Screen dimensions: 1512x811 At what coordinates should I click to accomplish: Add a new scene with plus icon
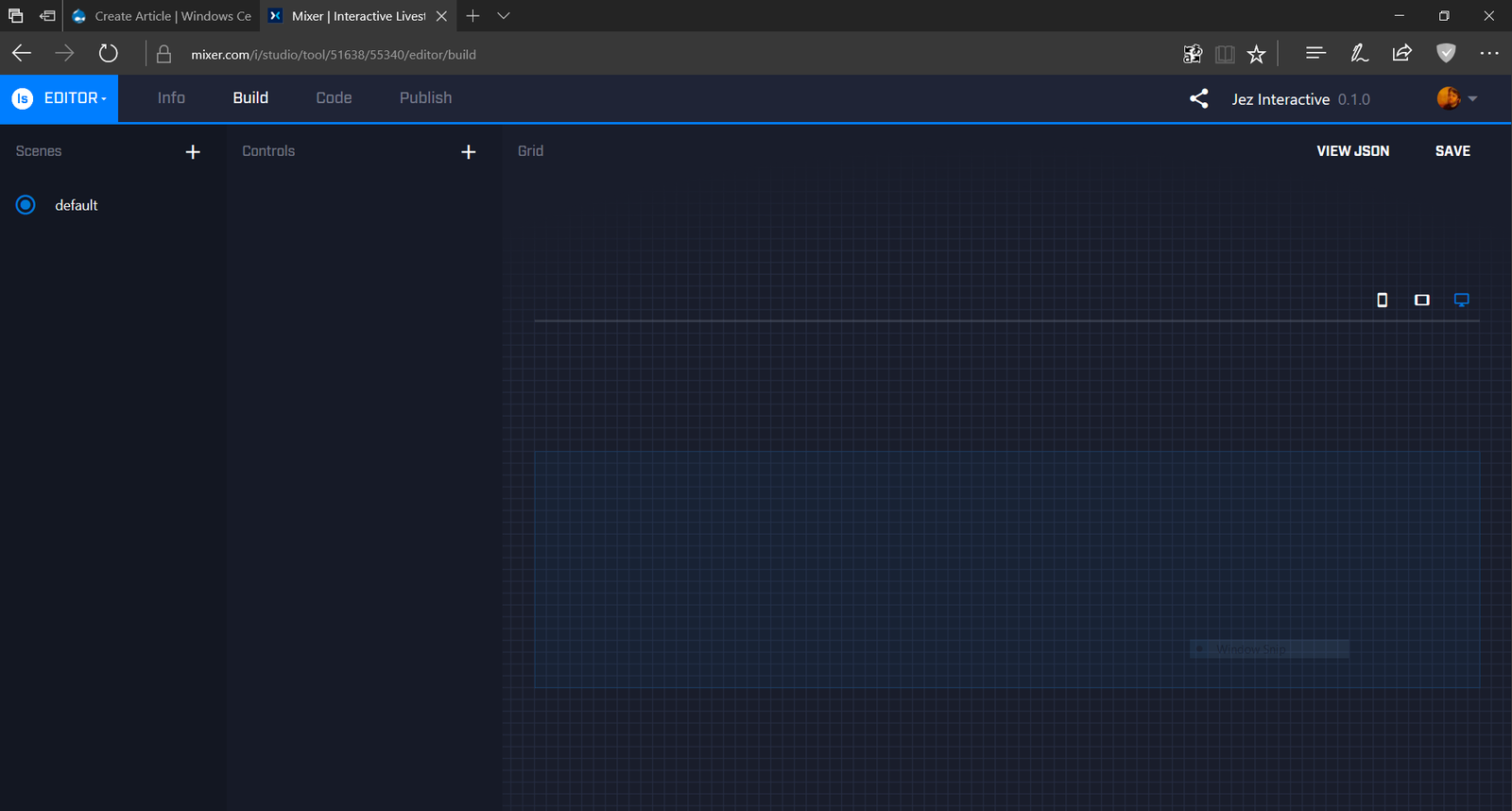coord(193,152)
